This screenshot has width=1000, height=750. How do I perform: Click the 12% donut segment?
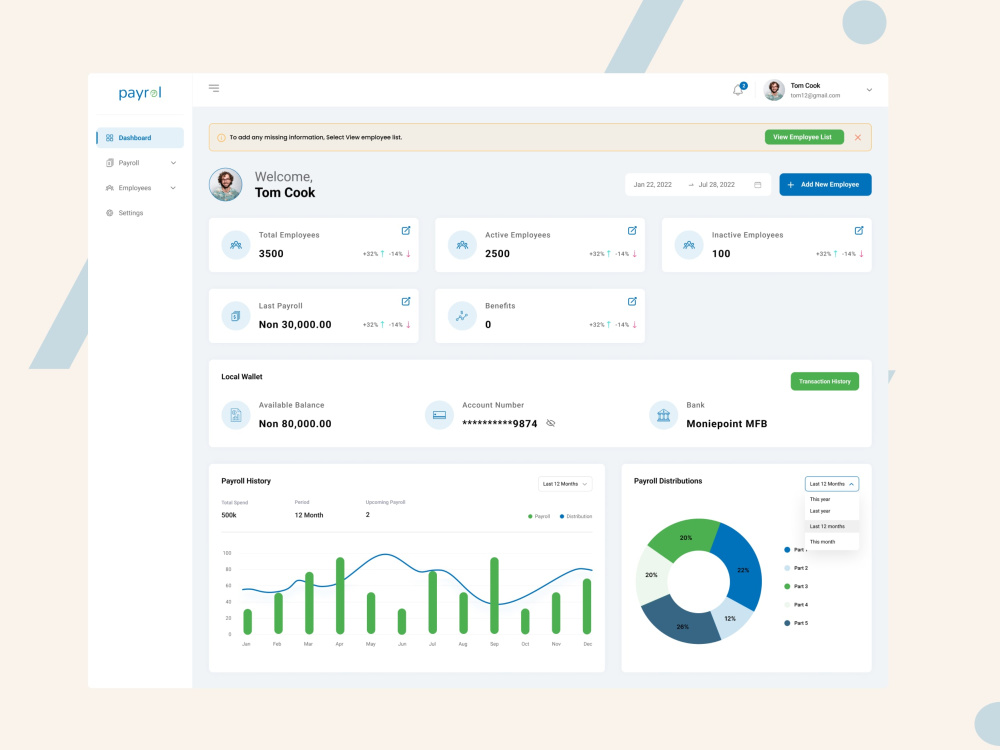pos(732,617)
